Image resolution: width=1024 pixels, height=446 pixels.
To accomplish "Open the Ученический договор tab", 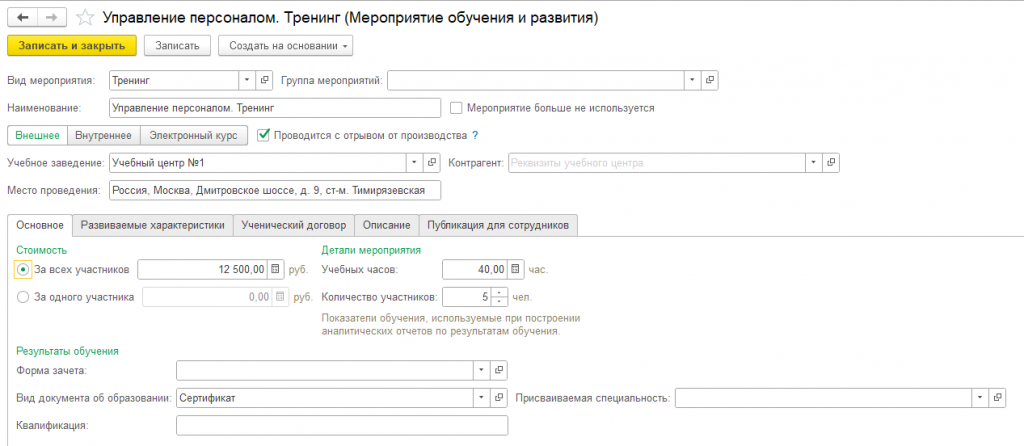I will [293, 225].
